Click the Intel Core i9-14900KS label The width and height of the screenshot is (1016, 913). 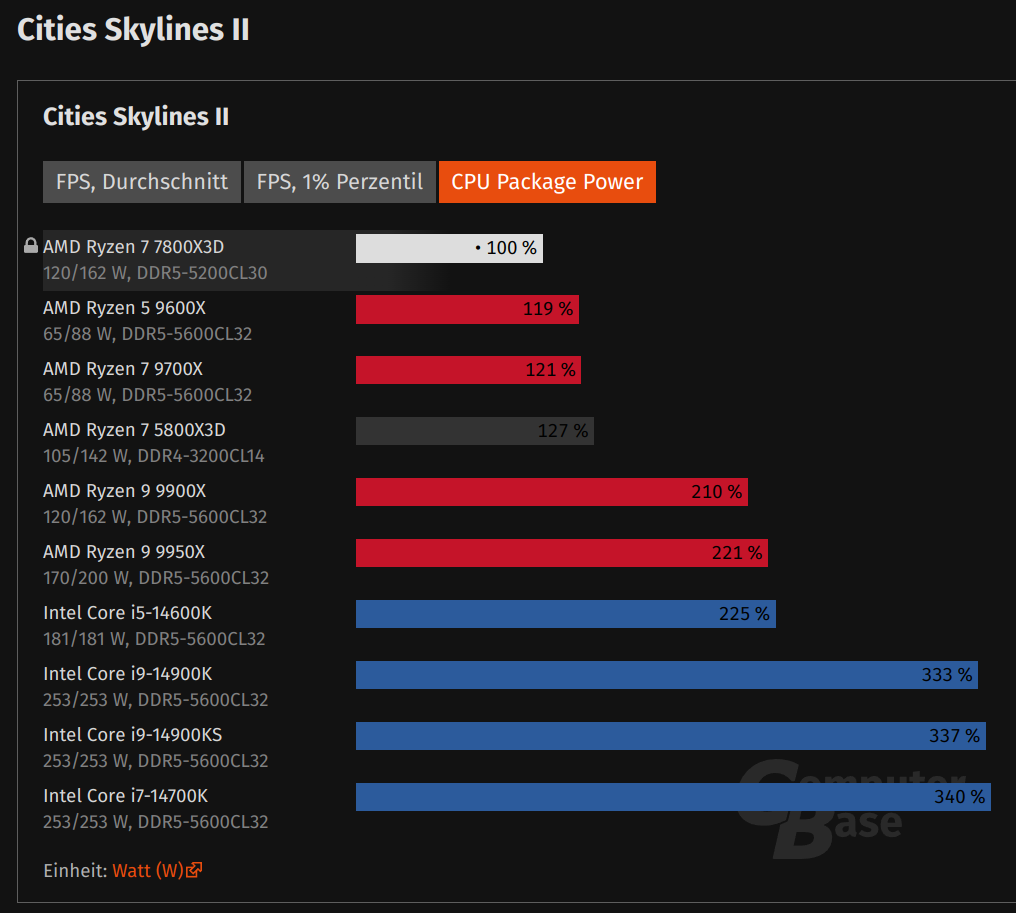click(x=133, y=734)
